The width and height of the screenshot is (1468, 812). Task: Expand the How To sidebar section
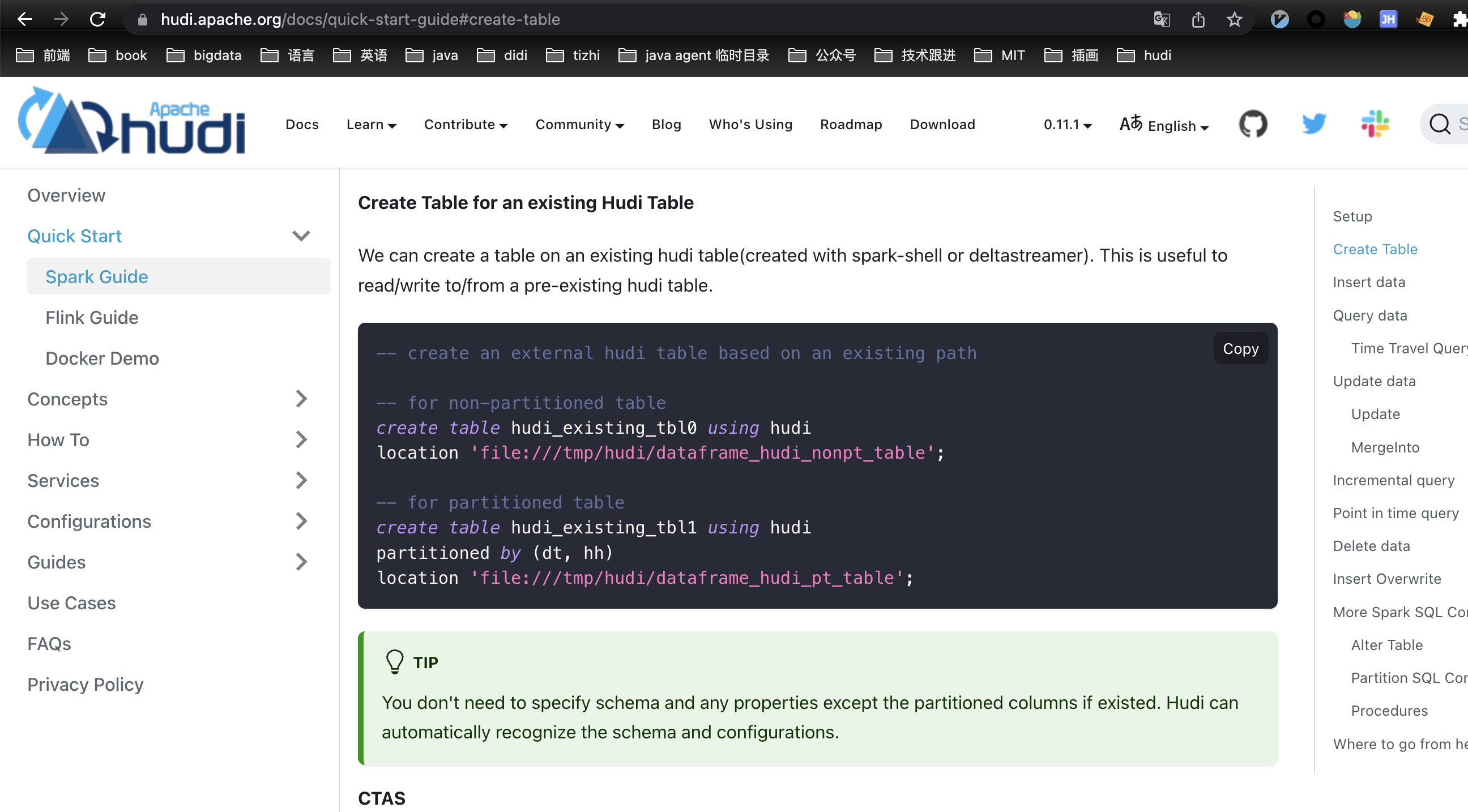click(301, 439)
